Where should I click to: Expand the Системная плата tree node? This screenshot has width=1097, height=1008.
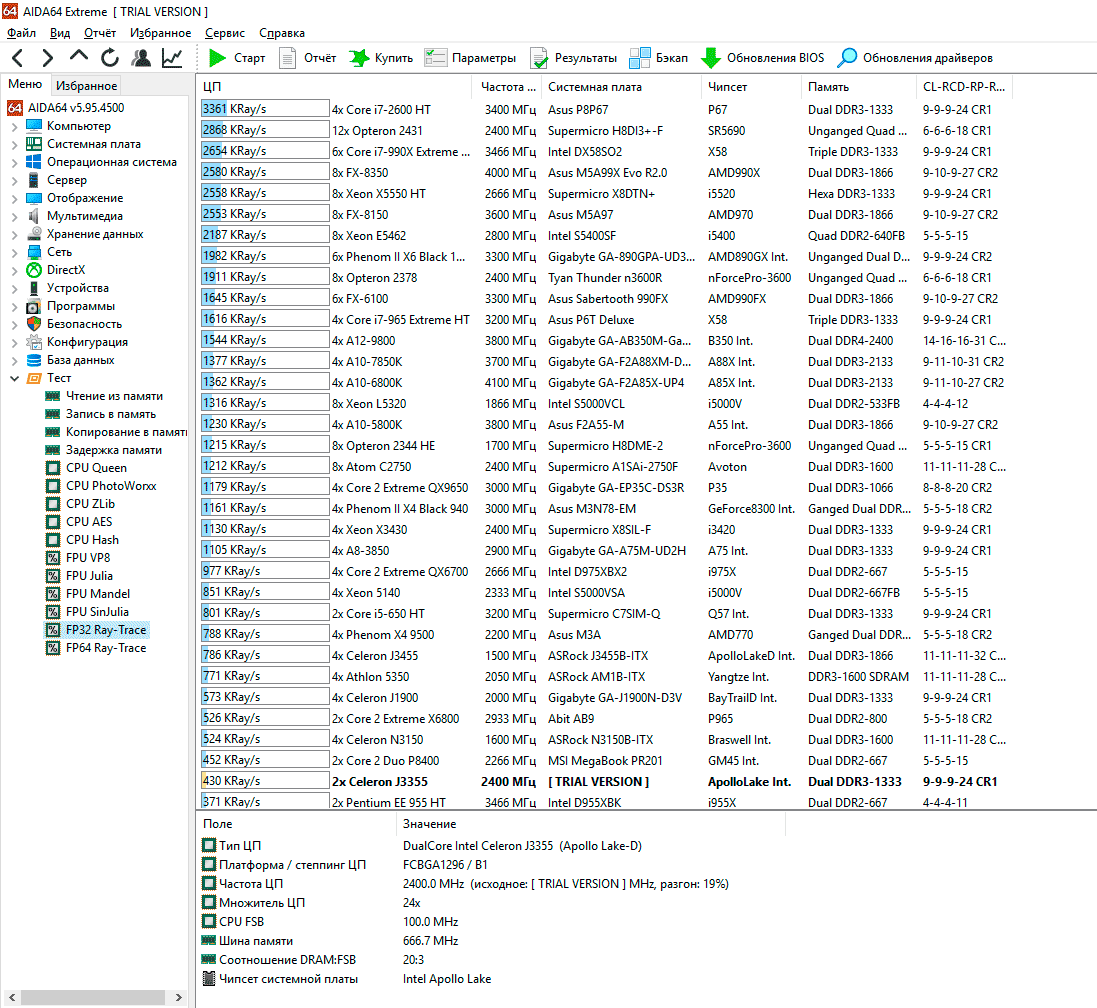tap(14, 145)
